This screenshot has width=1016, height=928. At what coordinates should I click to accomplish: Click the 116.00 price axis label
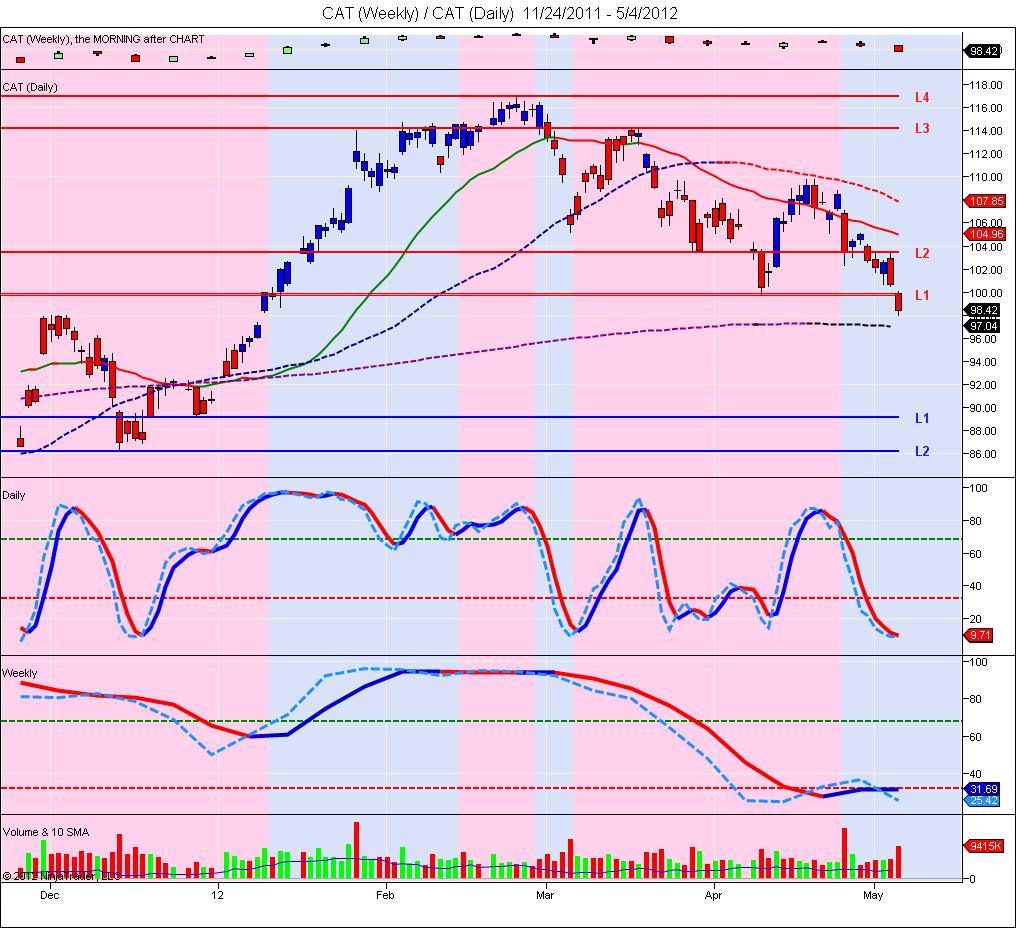tap(986, 108)
